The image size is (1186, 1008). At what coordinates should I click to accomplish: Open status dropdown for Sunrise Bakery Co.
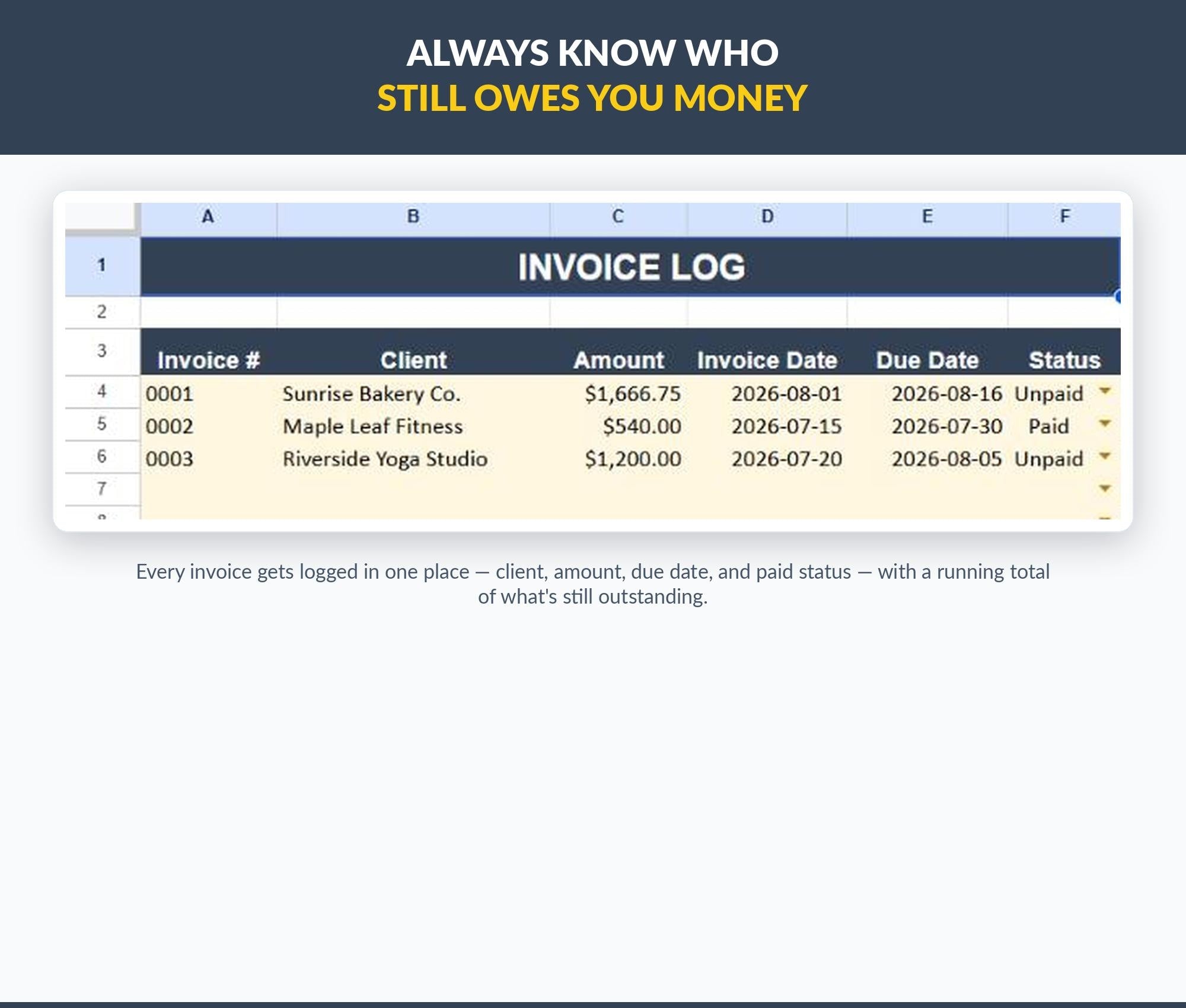pyautogui.click(x=1104, y=391)
